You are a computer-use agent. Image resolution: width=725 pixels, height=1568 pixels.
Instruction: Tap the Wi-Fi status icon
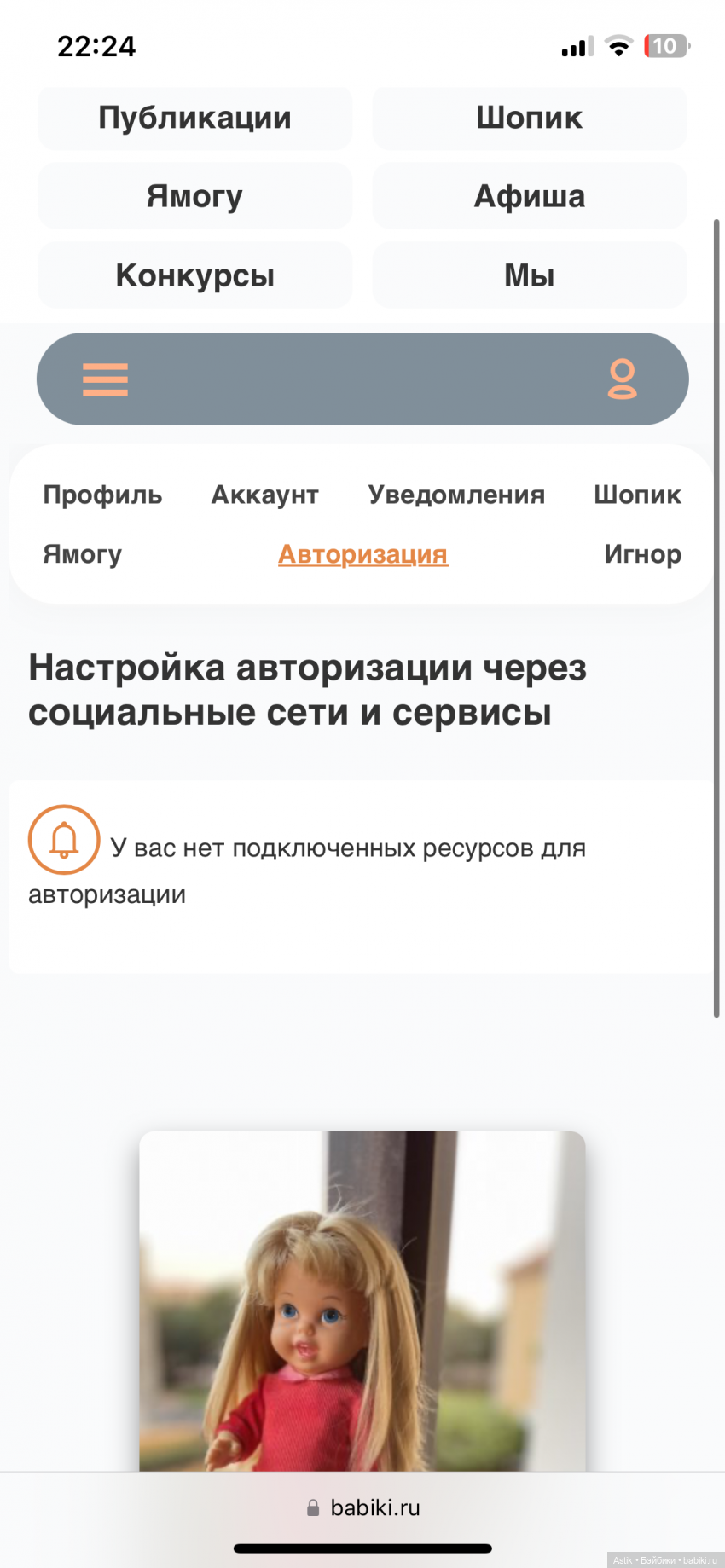(618, 46)
